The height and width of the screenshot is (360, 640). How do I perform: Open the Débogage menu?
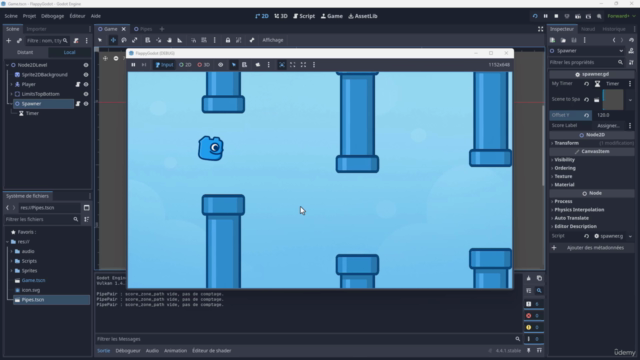(53, 16)
